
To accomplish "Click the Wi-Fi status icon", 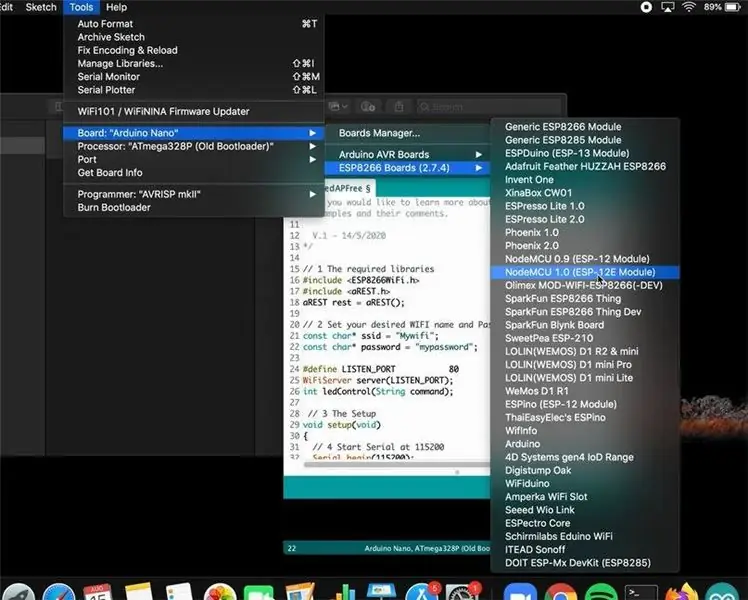I will click(x=689, y=7).
